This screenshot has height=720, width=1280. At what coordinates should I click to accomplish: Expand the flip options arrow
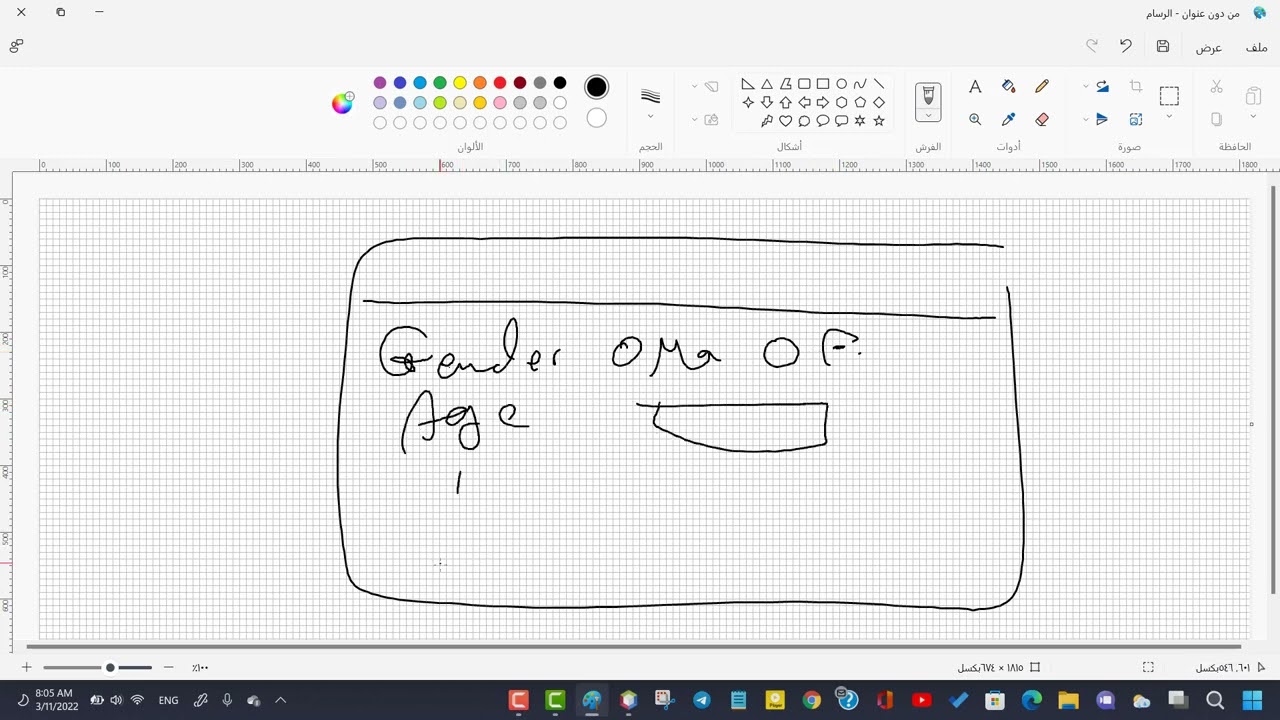(x=1086, y=119)
